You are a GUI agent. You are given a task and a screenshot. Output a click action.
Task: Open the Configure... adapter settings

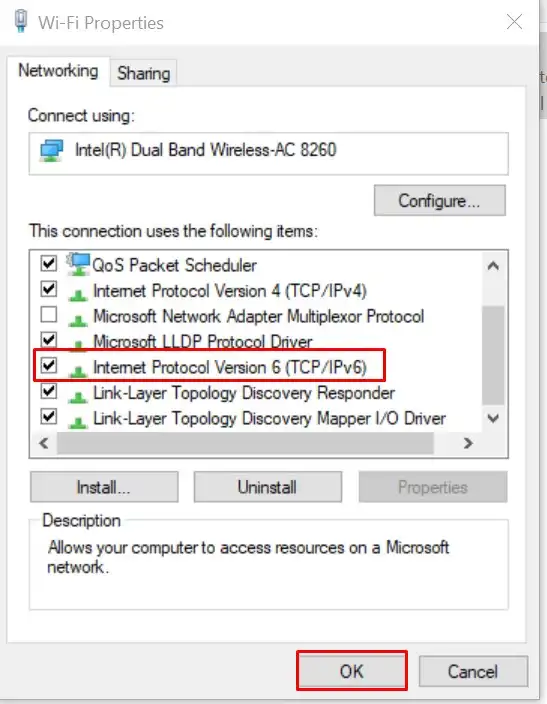439,200
